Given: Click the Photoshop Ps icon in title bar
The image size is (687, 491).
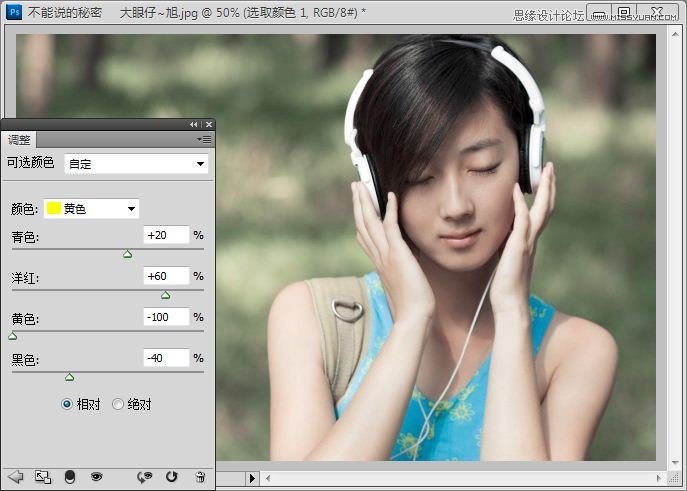Looking at the screenshot, I should pos(14,12).
